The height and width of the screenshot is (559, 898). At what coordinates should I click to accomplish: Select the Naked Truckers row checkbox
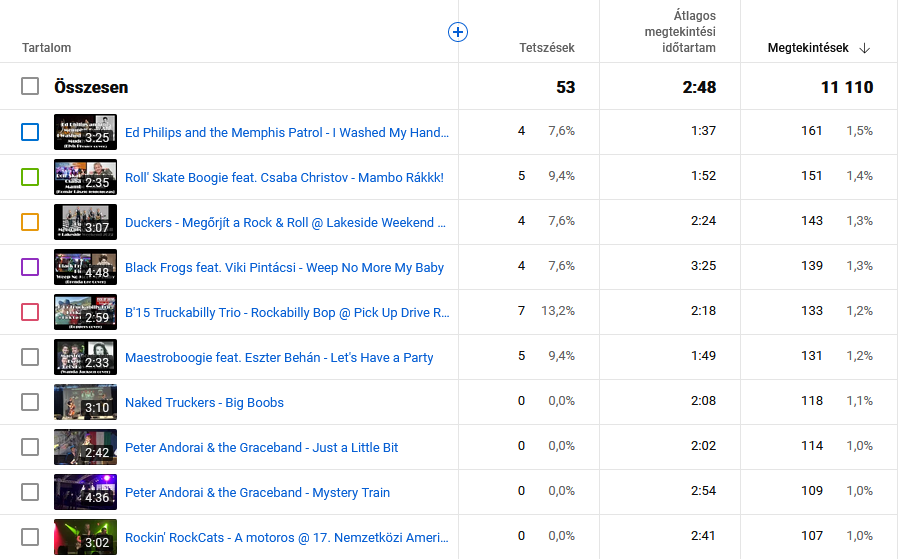(x=30, y=402)
